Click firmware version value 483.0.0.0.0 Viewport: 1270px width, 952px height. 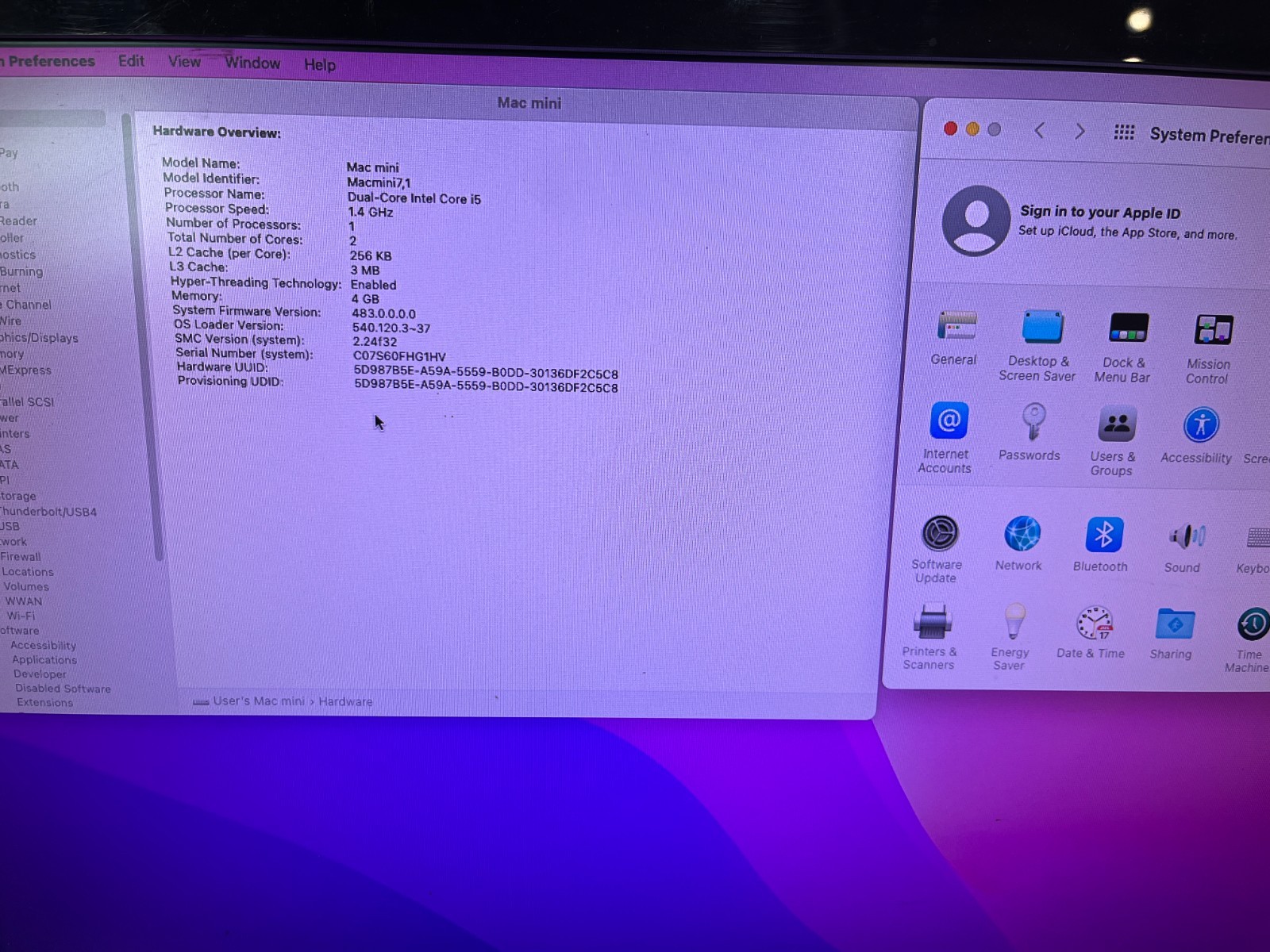click(x=383, y=314)
